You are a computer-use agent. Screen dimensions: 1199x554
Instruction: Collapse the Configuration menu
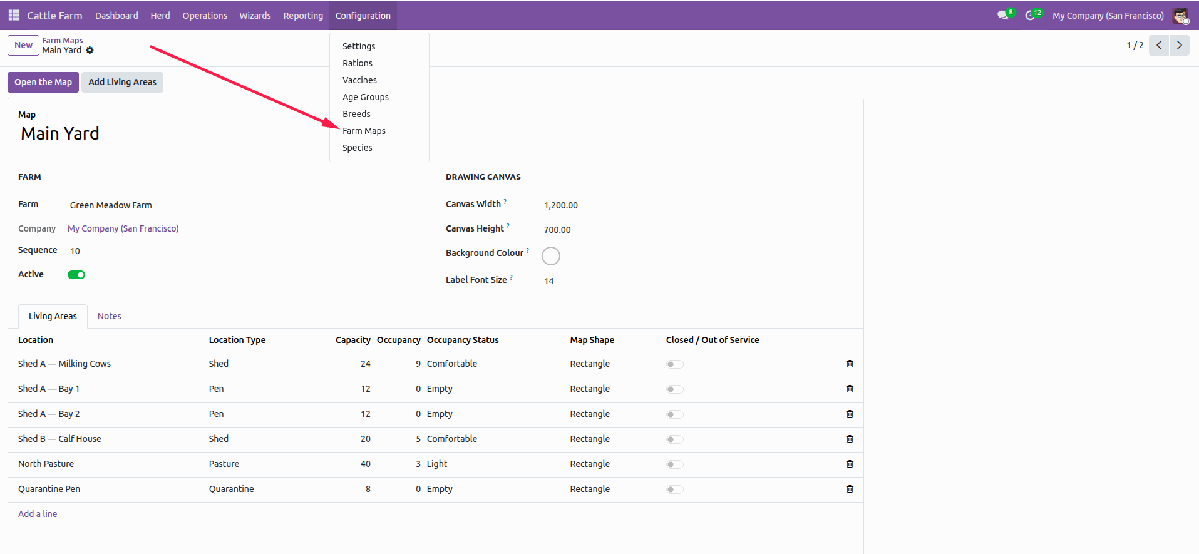pyautogui.click(x=362, y=15)
